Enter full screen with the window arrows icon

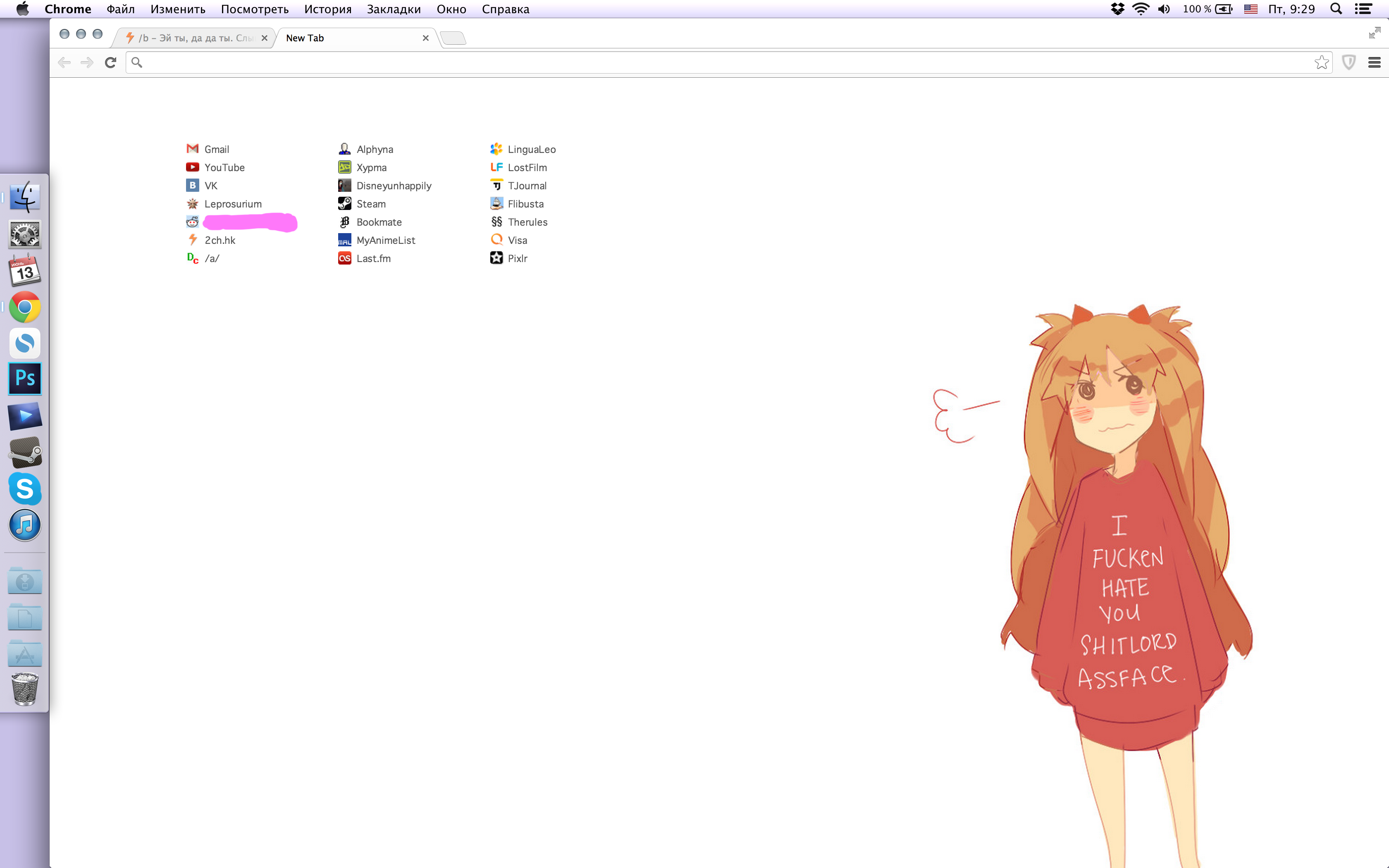tap(1374, 33)
